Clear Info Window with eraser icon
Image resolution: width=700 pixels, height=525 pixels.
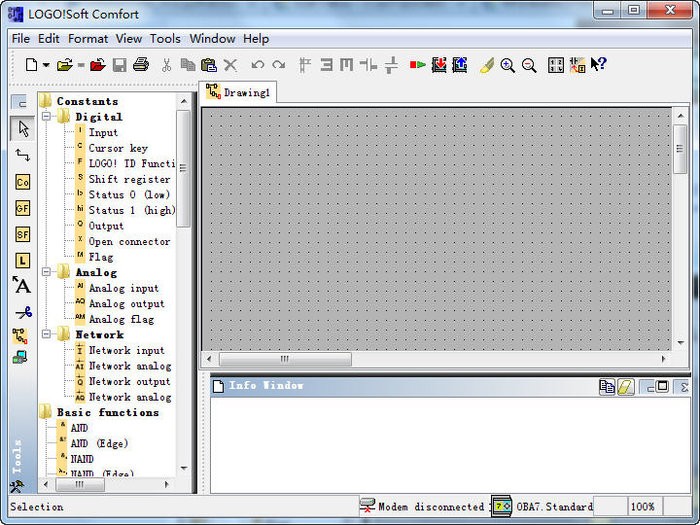(x=626, y=387)
